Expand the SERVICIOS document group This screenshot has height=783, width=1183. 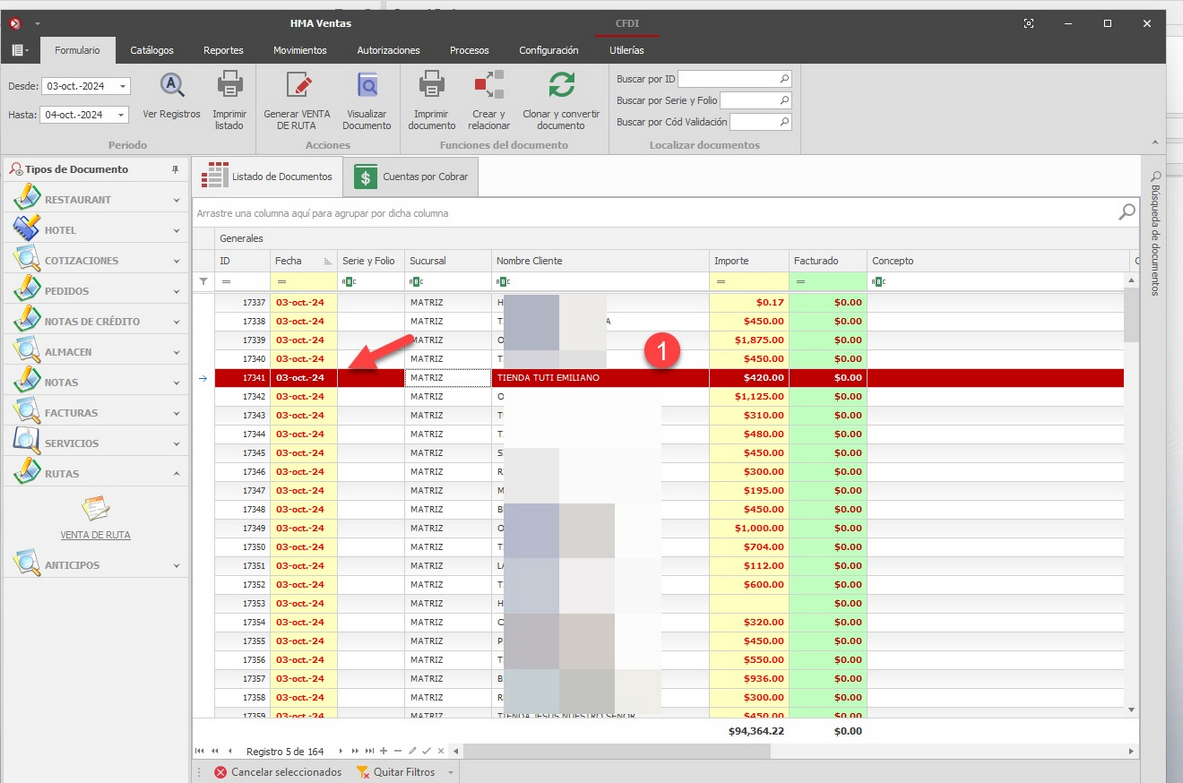click(x=96, y=444)
